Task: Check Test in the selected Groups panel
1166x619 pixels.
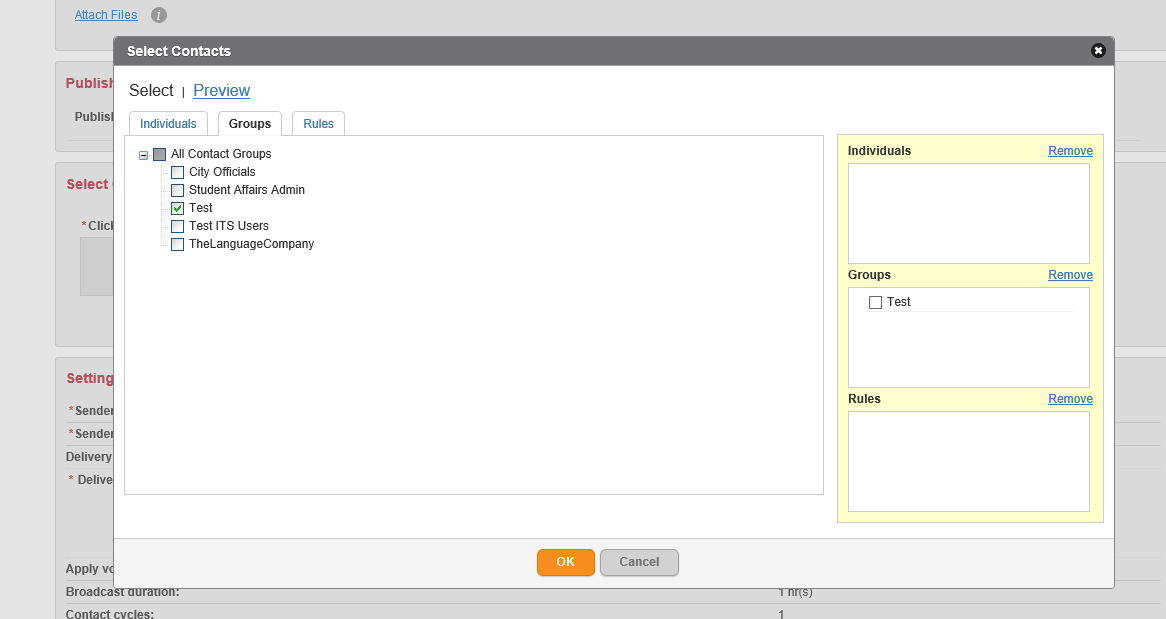Action: click(x=875, y=302)
